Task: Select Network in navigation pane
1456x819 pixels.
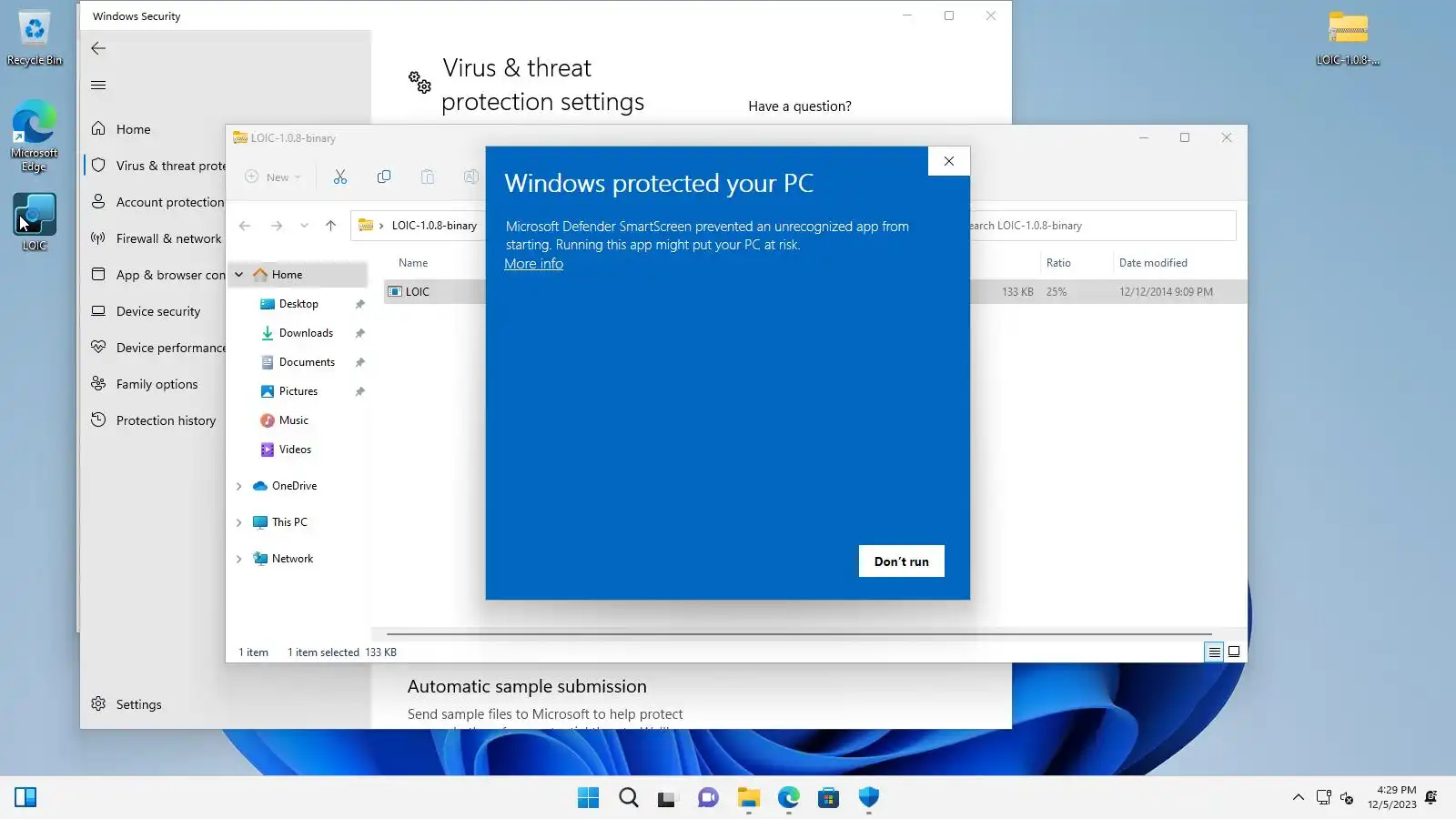Action: click(x=292, y=559)
